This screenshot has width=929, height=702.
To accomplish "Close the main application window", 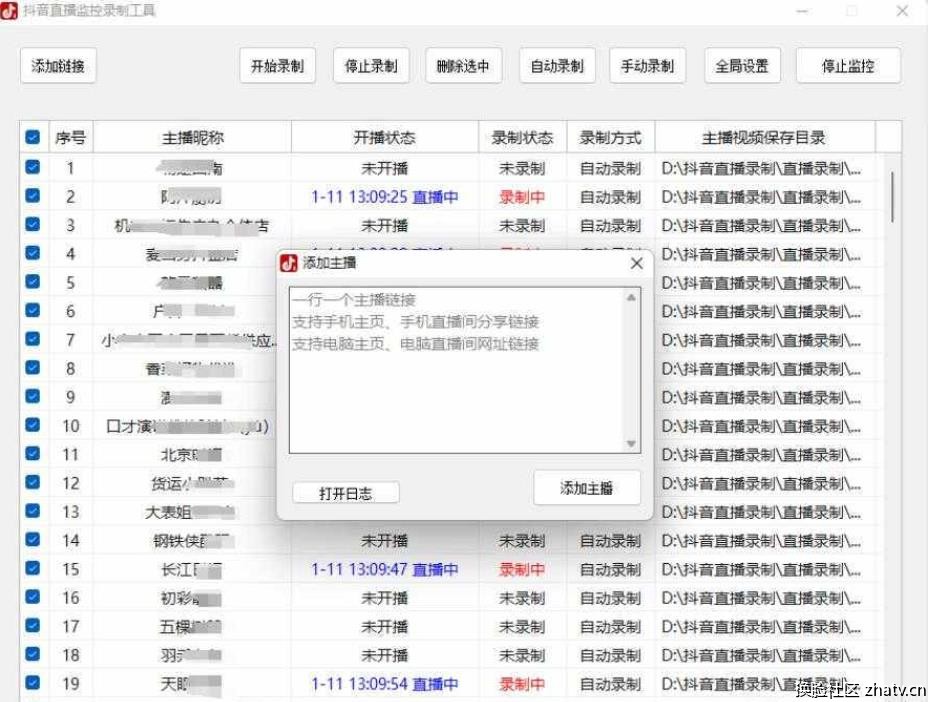I will pyautogui.click(x=902, y=11).
